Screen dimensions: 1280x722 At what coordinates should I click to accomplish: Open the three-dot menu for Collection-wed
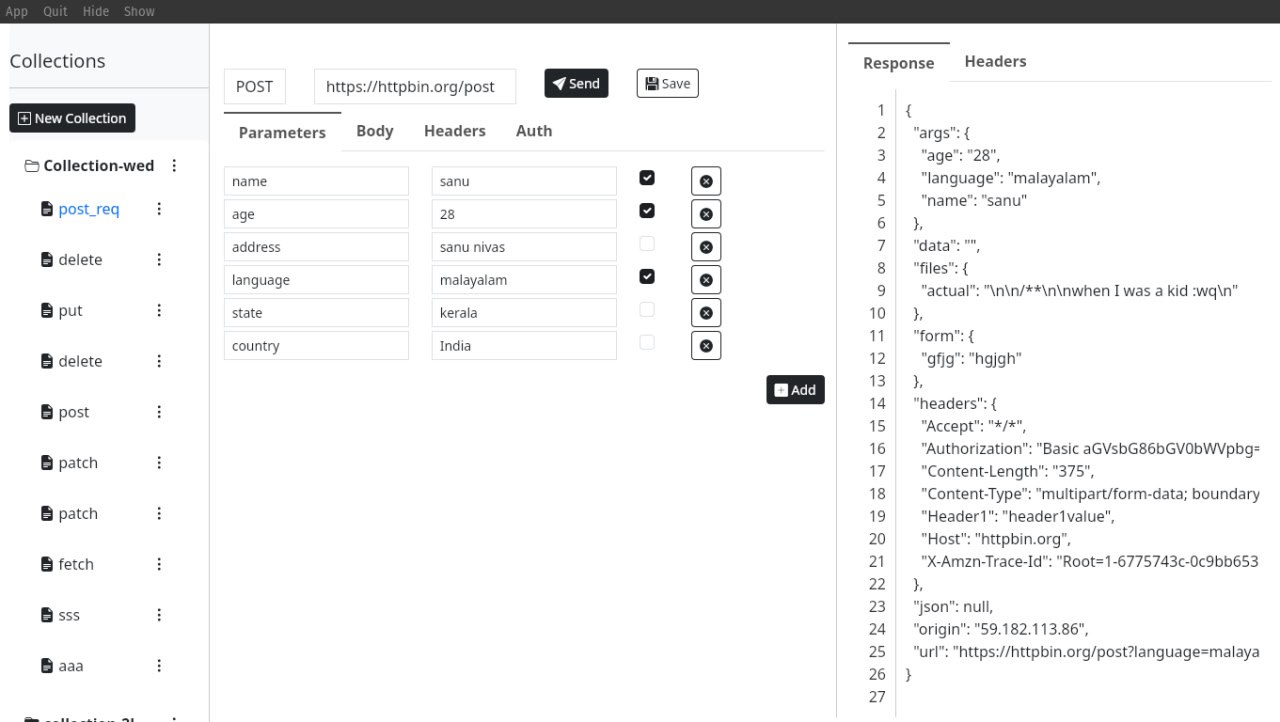[175, 166]
